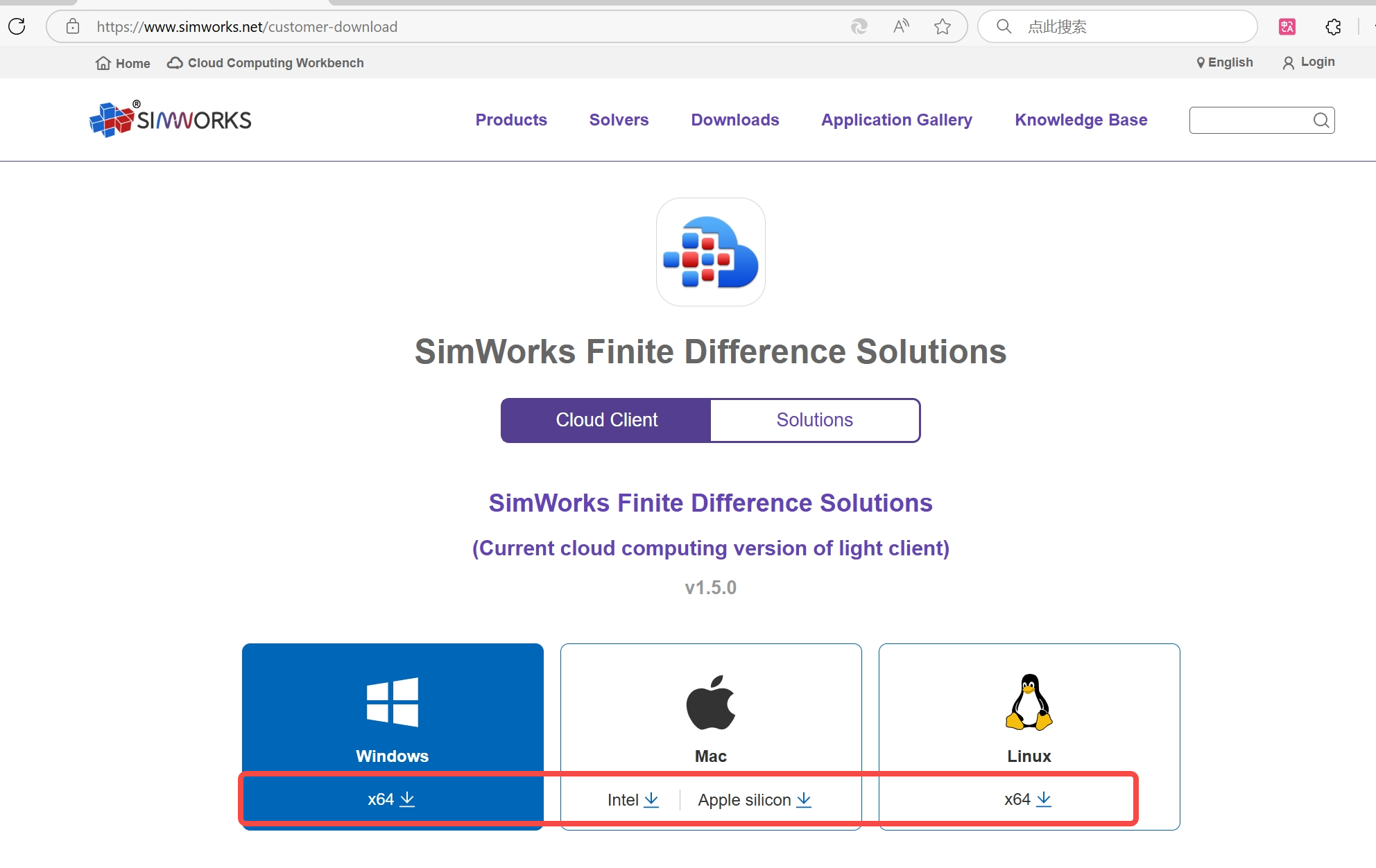Download the Linux x64 client

click(1028, 799)
